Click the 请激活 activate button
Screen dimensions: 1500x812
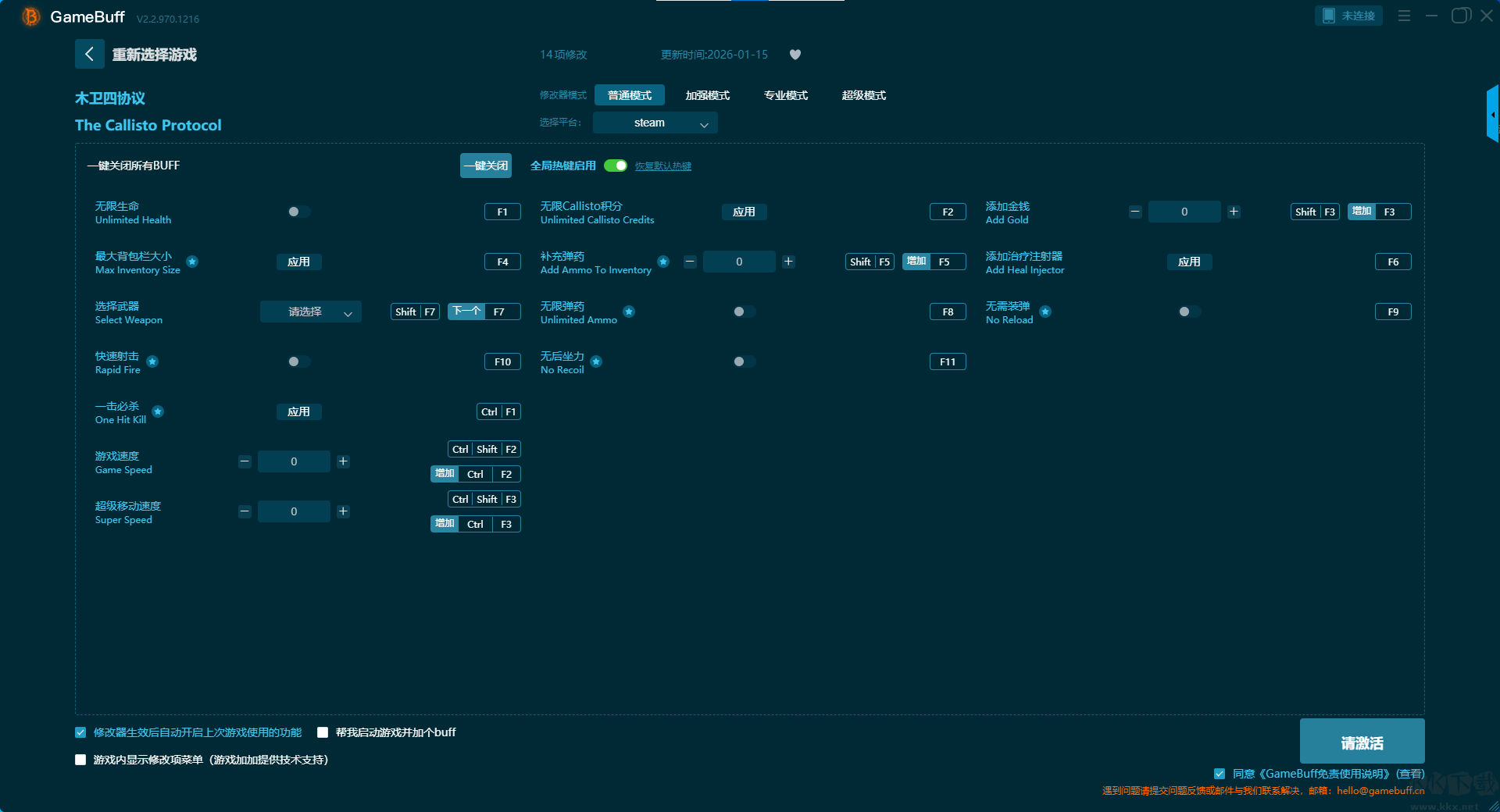(1362, 742)
